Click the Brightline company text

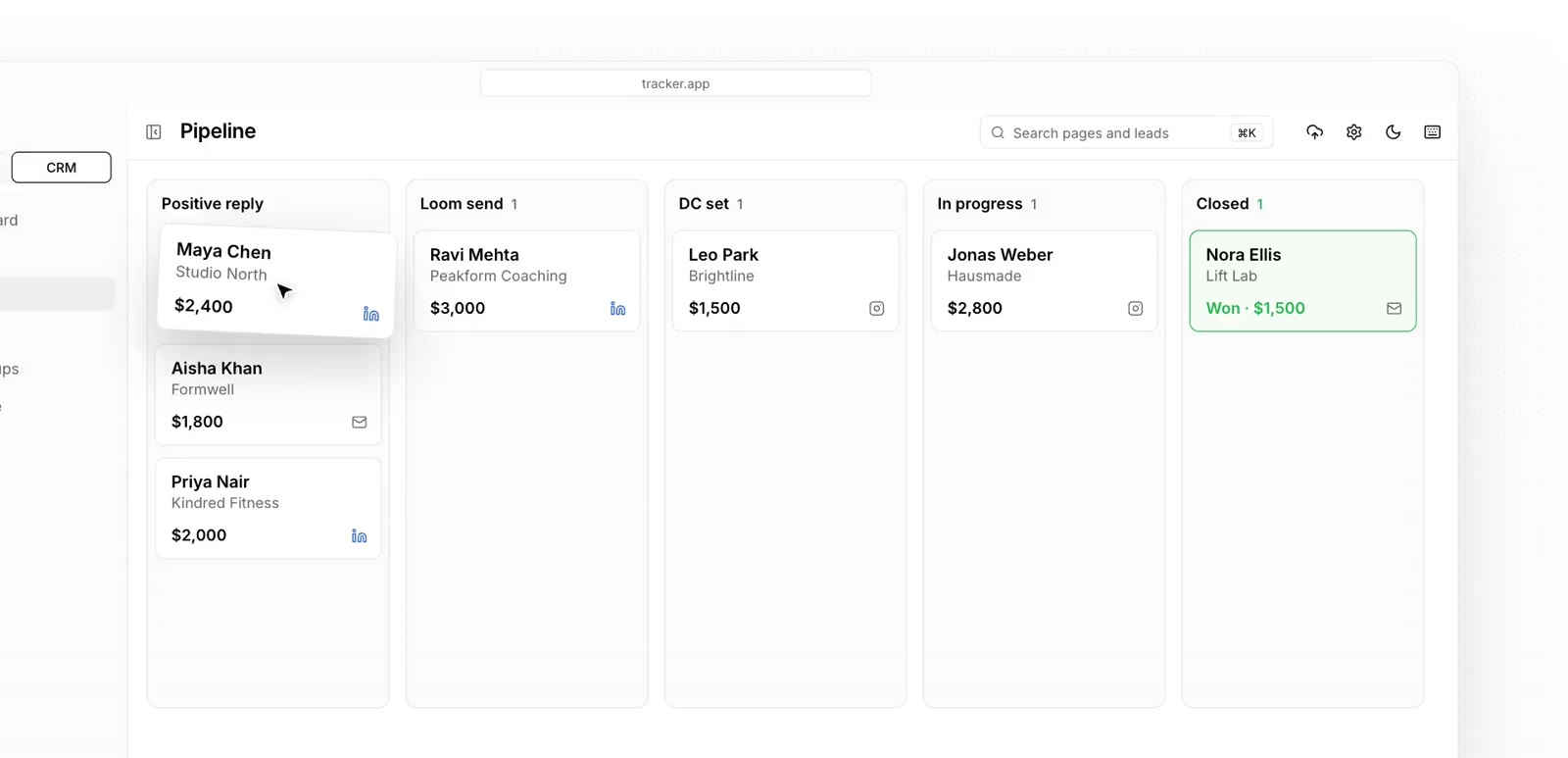point(721,277)
